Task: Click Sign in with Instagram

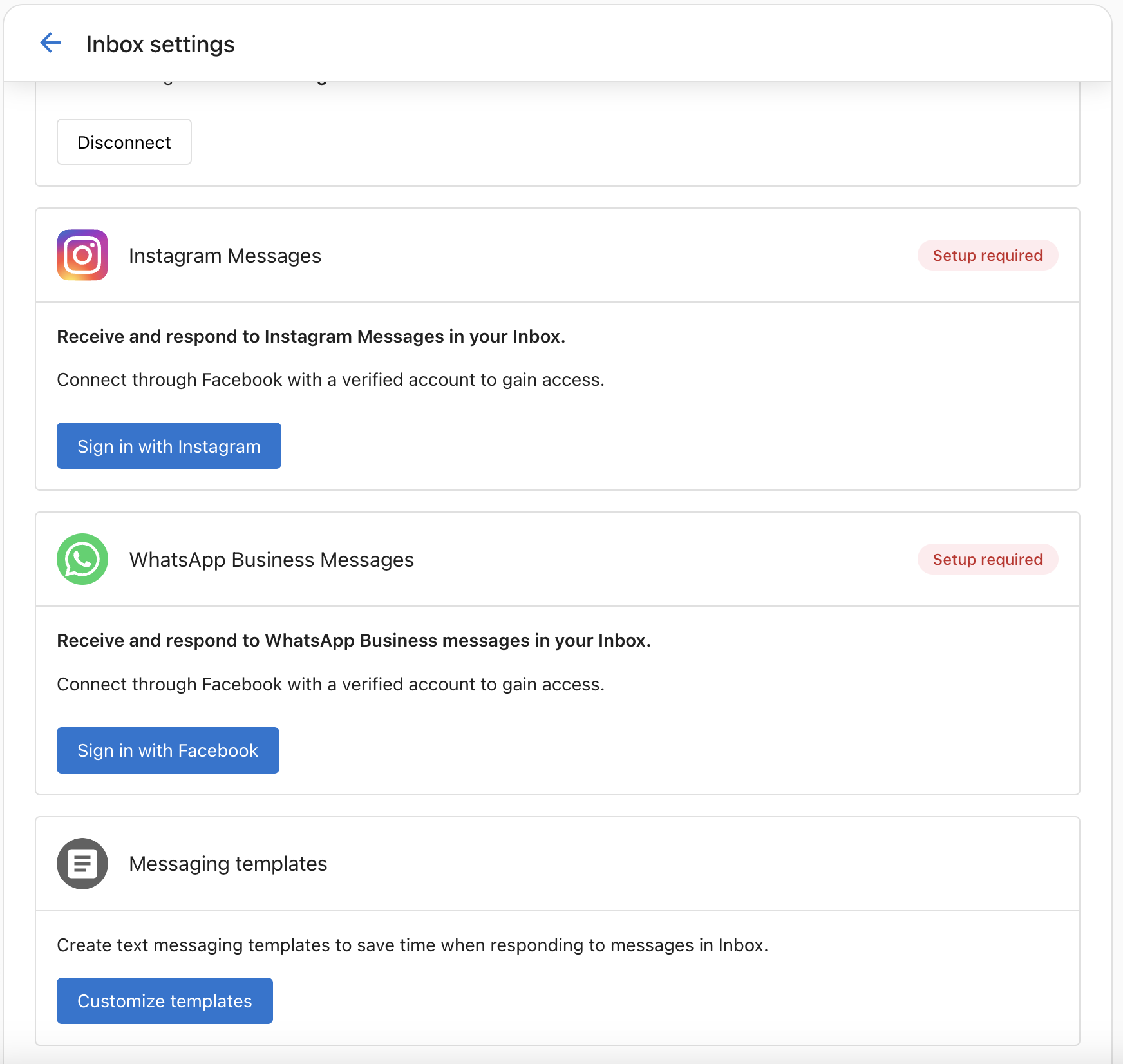Action: (x=169, y=445)
